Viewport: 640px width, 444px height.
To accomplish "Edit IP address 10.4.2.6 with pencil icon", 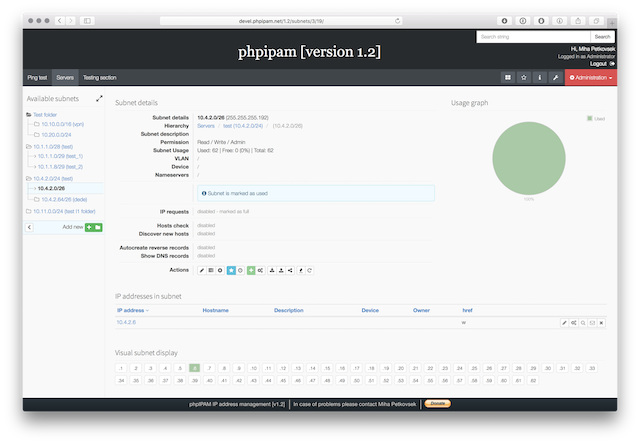I will point(565,323).
